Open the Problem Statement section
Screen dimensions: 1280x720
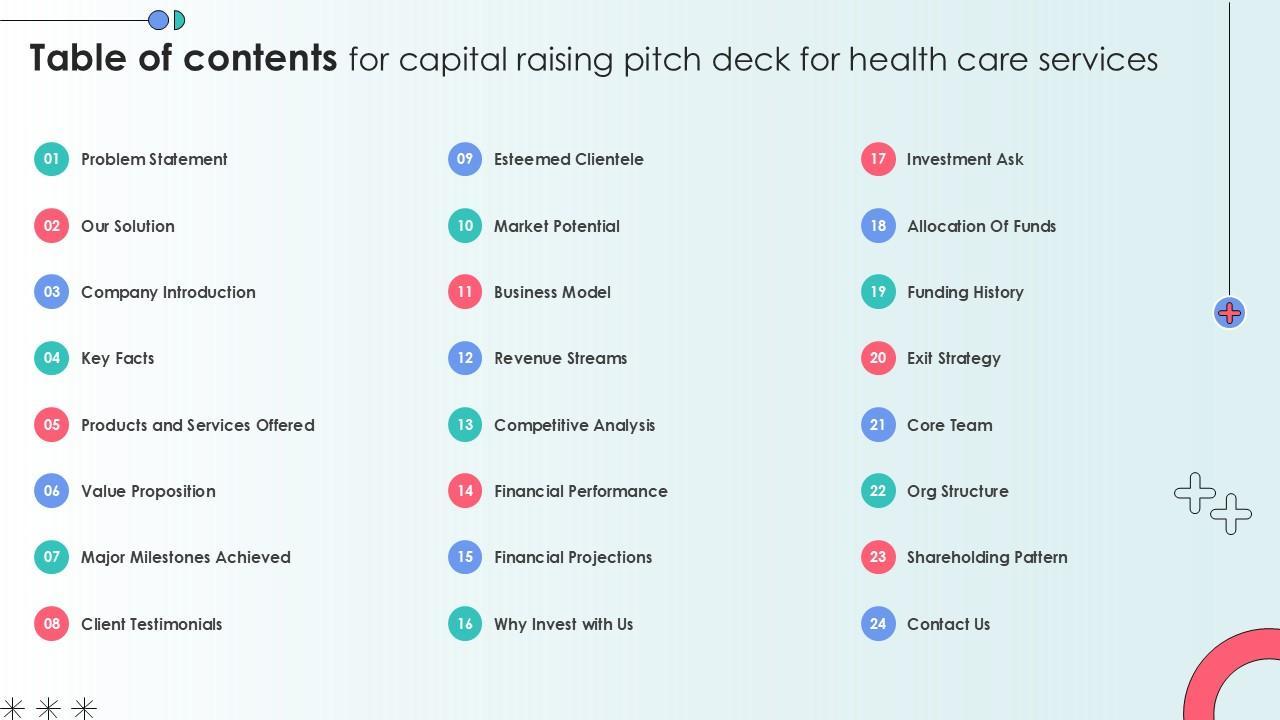(x=154, y=159)
